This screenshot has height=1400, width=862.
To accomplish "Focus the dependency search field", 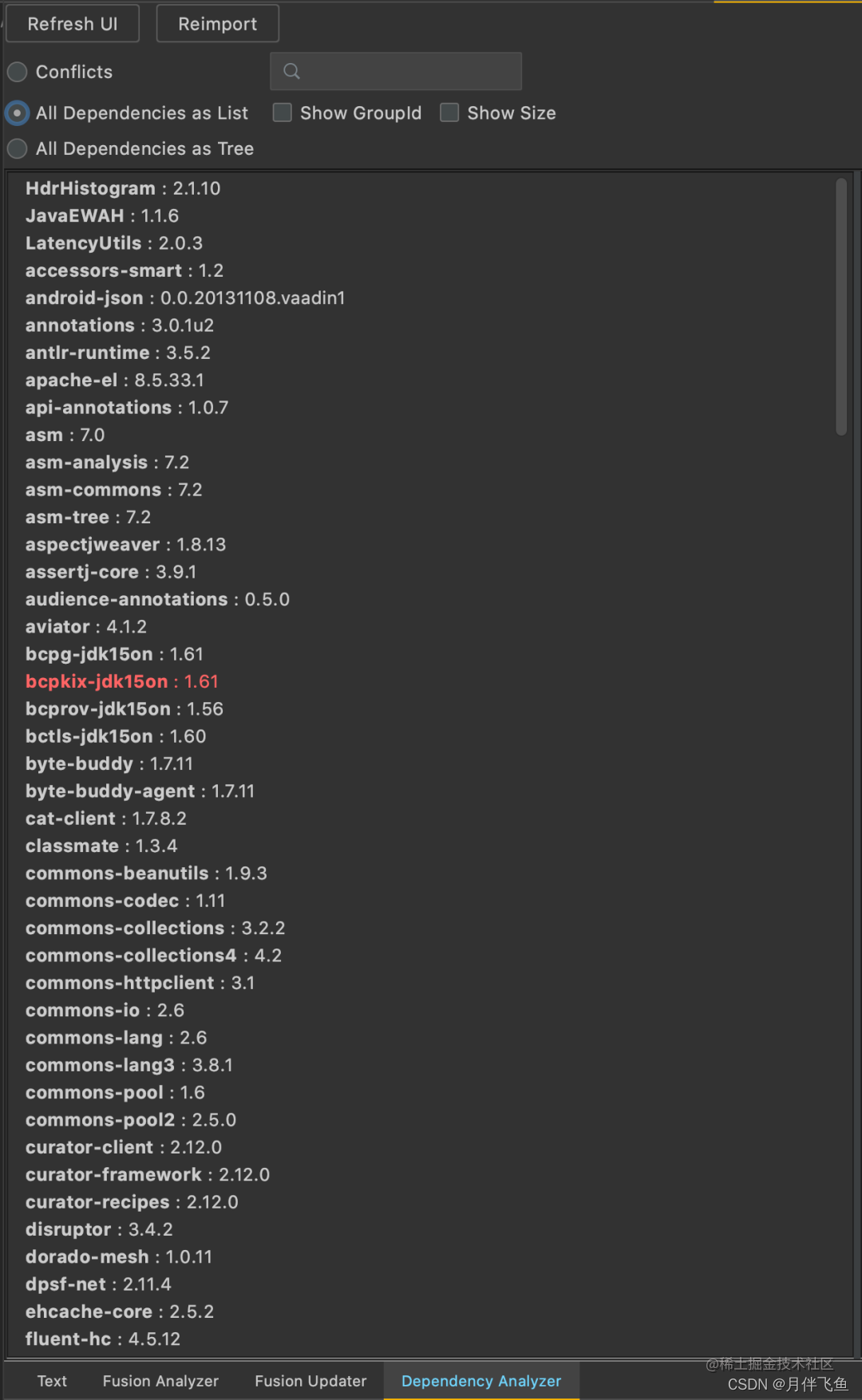I will 396,71.
